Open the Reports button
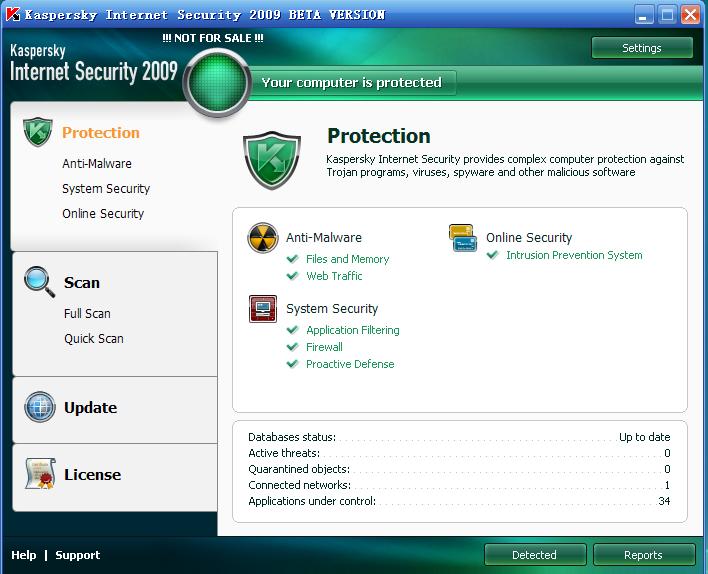 point(643,555)
